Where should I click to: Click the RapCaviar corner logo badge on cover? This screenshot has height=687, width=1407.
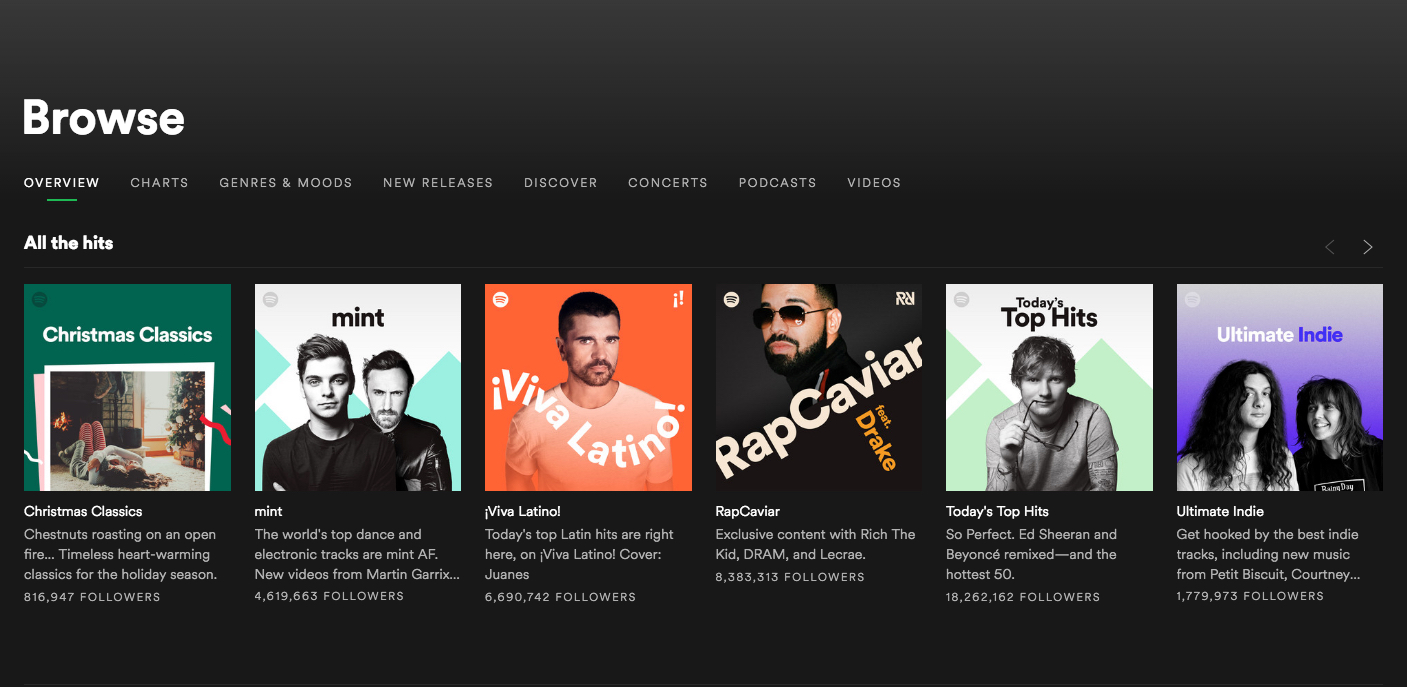coord(905,298)
